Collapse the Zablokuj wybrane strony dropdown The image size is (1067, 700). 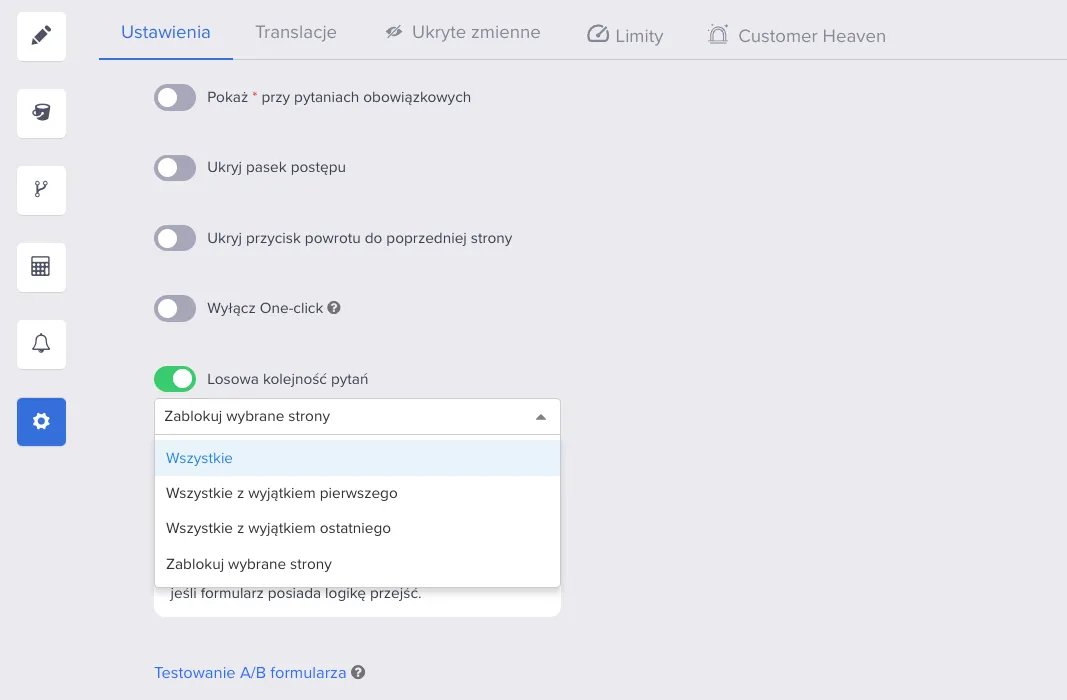click(x=357, y=416)
